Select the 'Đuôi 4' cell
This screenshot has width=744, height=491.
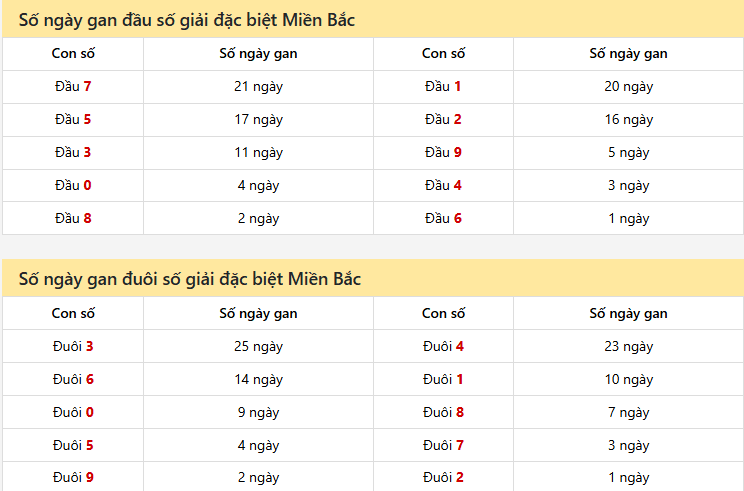point(443,347)
